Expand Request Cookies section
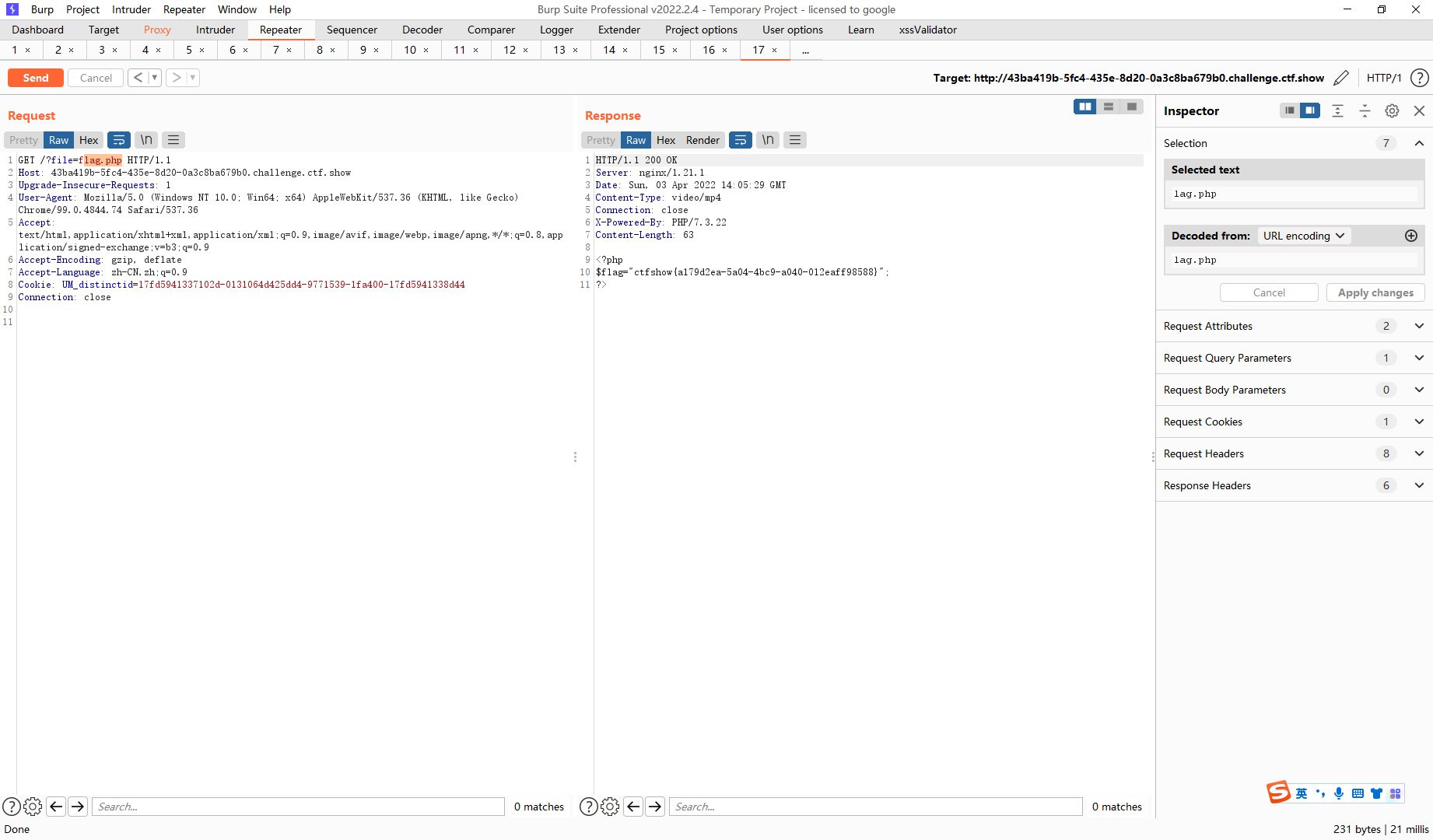 (x=1294, y=422)
